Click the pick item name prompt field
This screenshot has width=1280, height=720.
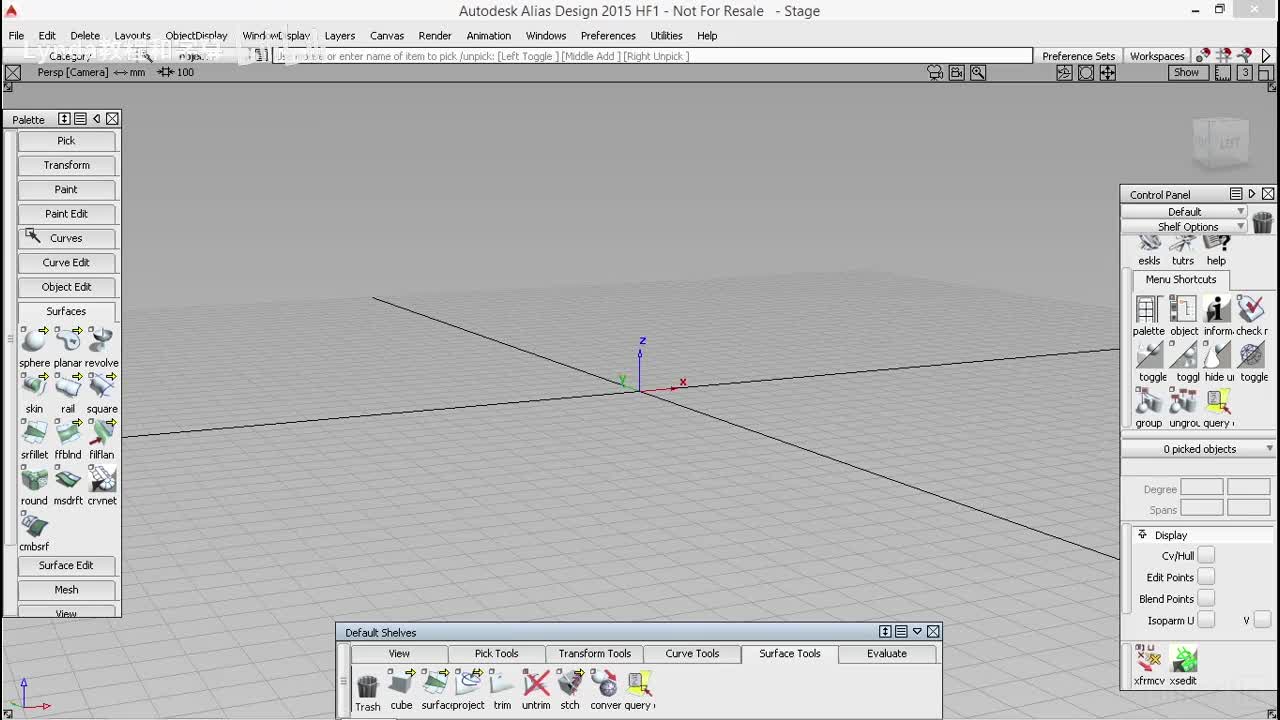click(652, 56)
